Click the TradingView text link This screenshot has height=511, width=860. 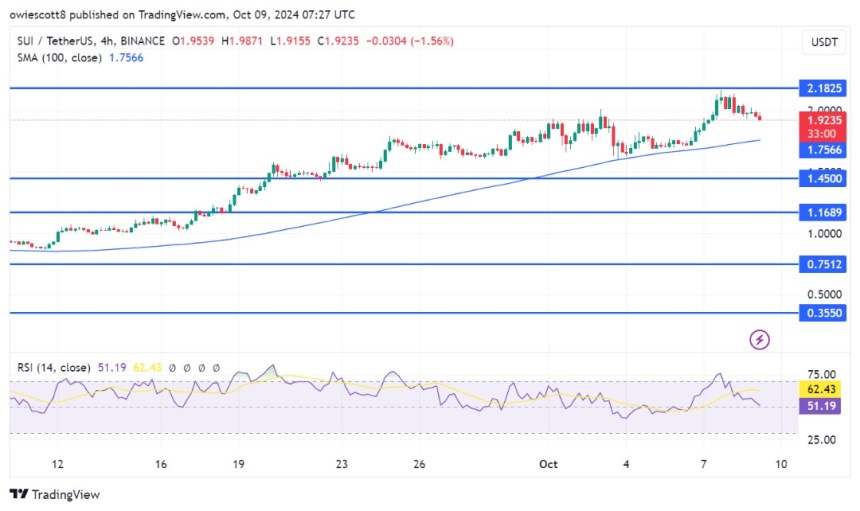click(66, 494)
